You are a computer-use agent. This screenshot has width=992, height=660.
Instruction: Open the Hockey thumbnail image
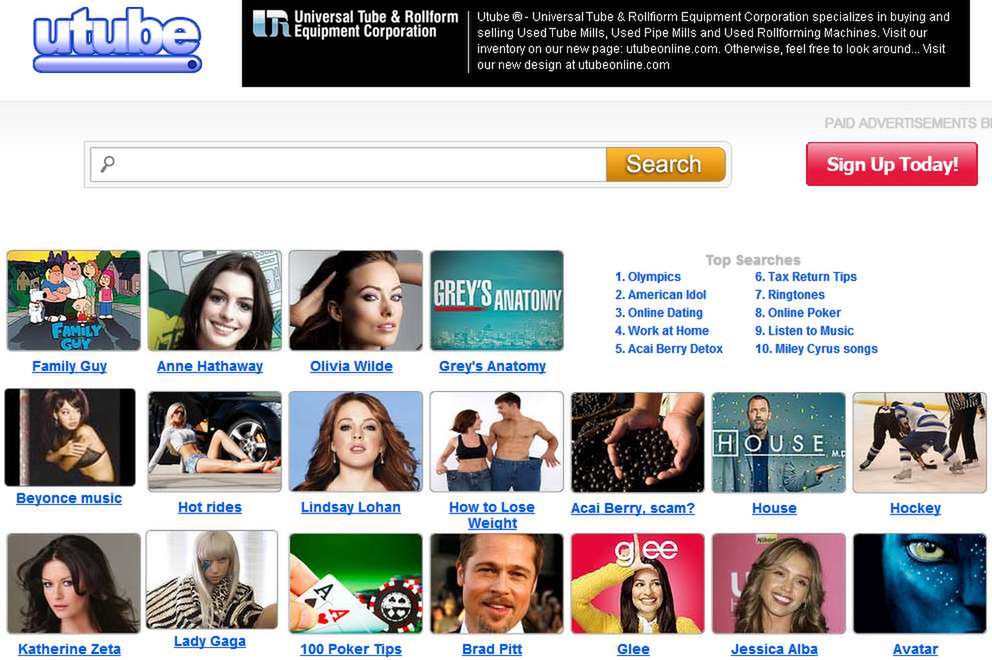pos(919,442)
